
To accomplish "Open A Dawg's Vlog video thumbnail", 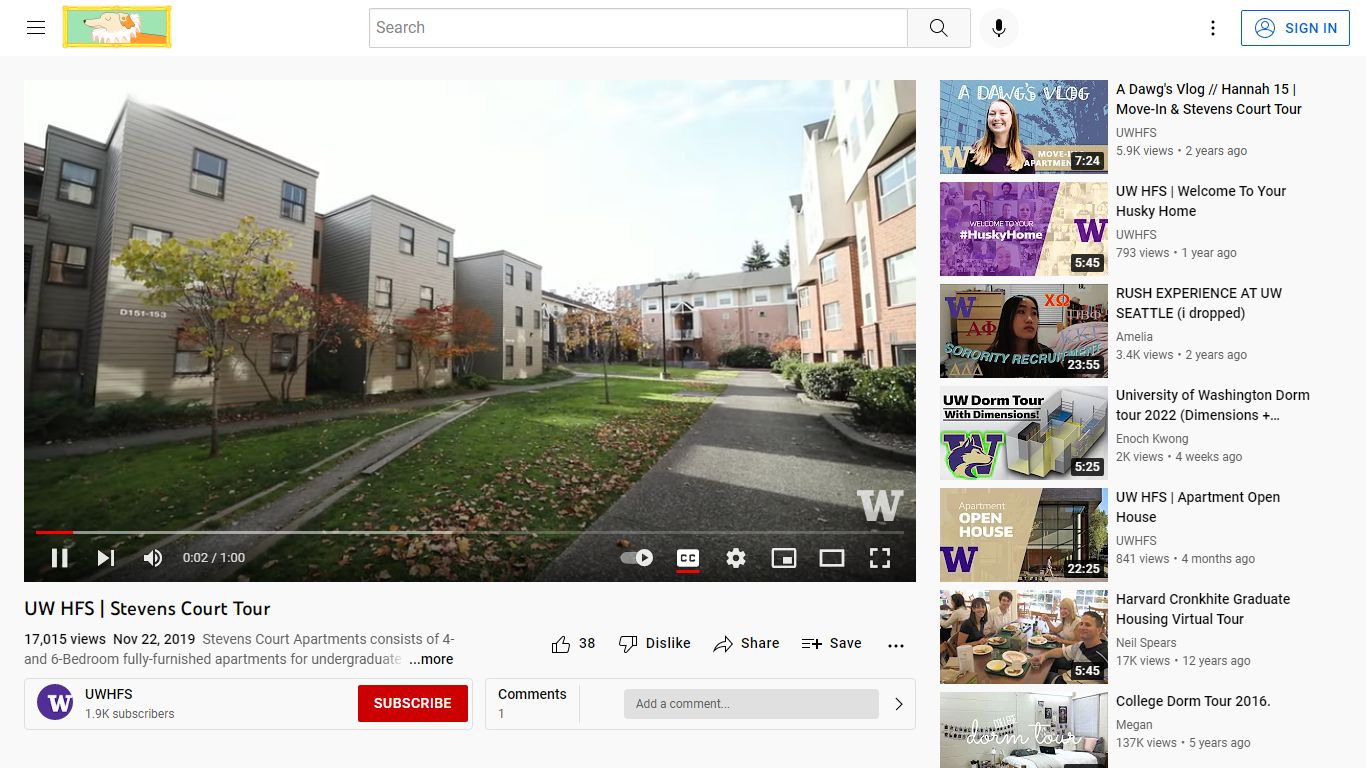I will 1024,127.
